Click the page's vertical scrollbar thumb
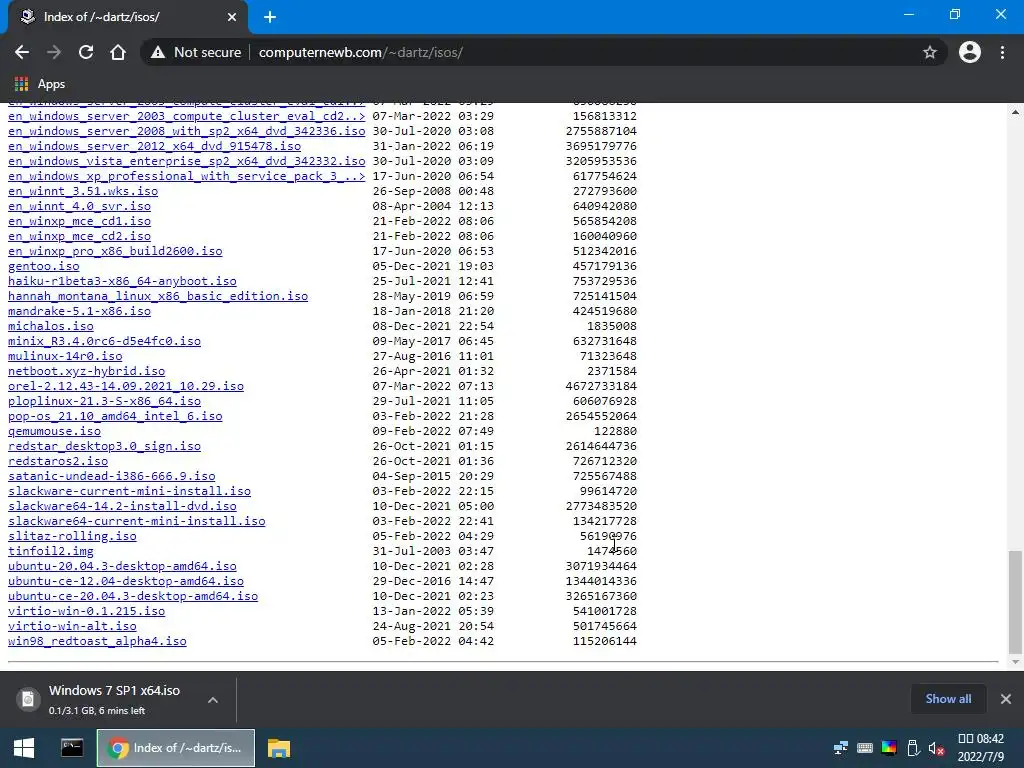This screenshot has width=1024, height=768. [x=1015, y=602]
